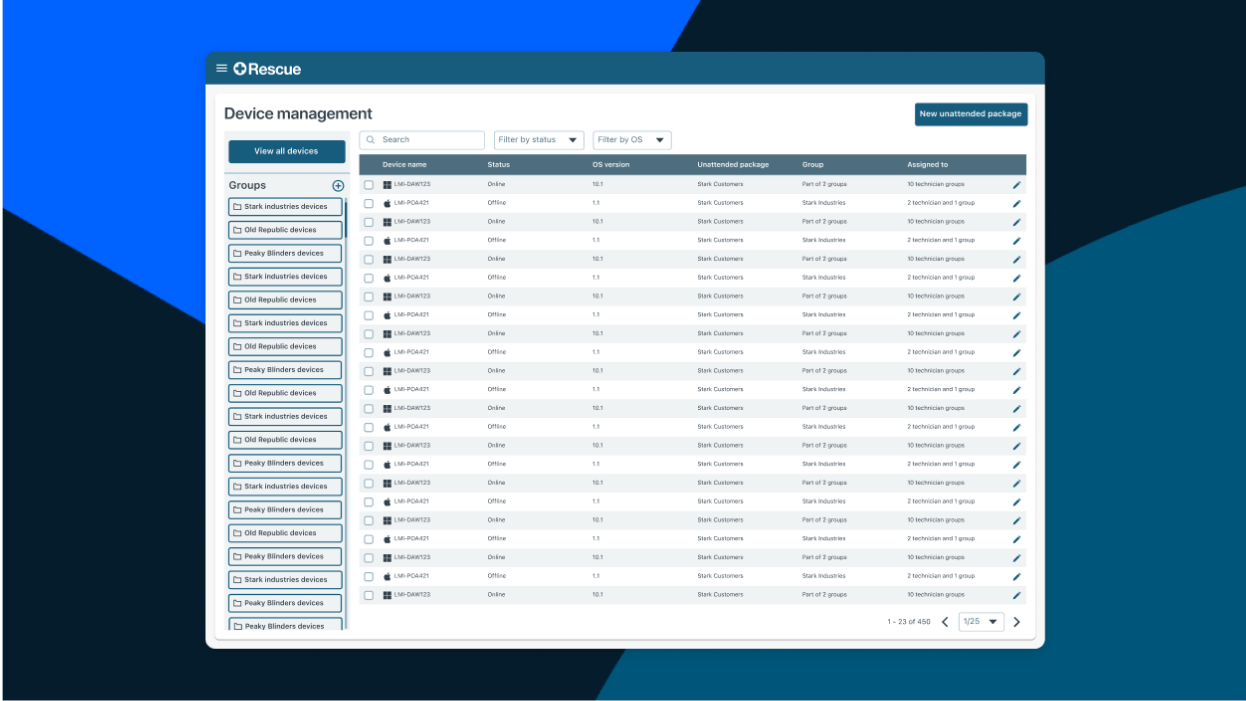Go to previous page with the left chevron
Image resolution: width=1246 pixels, height=701 pixels.
tap(944, 621)
